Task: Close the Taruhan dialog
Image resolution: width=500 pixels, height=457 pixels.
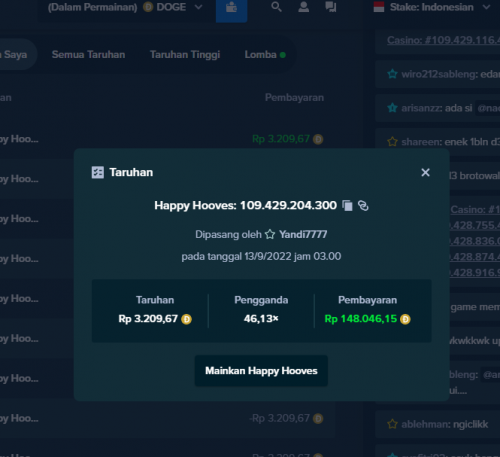Action: point(425,172)
